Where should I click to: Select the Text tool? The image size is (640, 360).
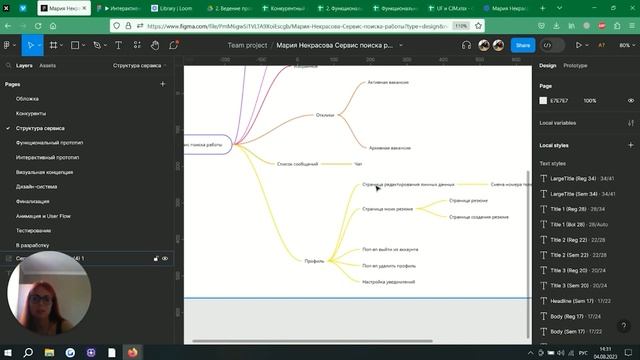118,45
